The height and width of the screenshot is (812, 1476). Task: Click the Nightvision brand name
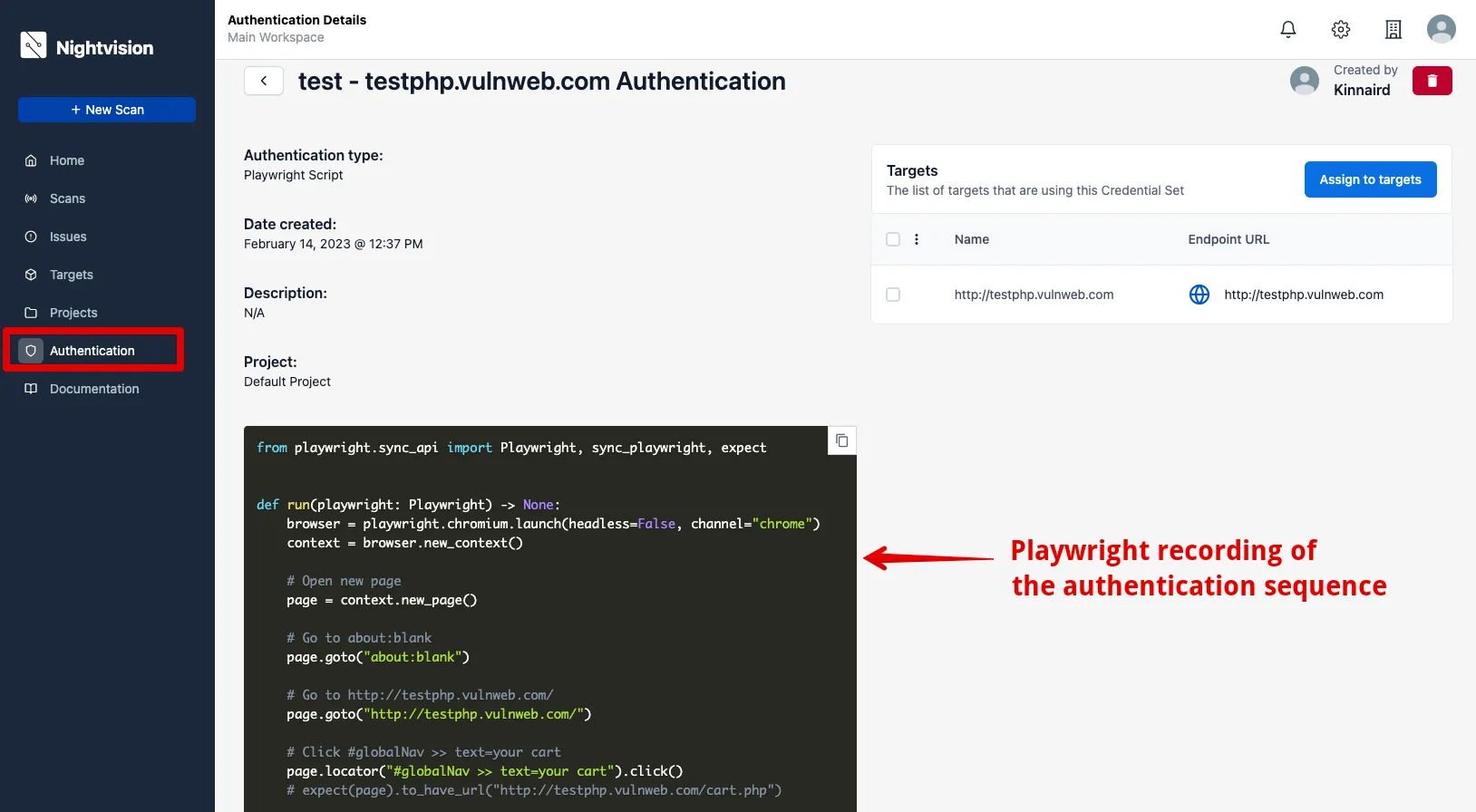pyautogui.click(x=105, y=48)
